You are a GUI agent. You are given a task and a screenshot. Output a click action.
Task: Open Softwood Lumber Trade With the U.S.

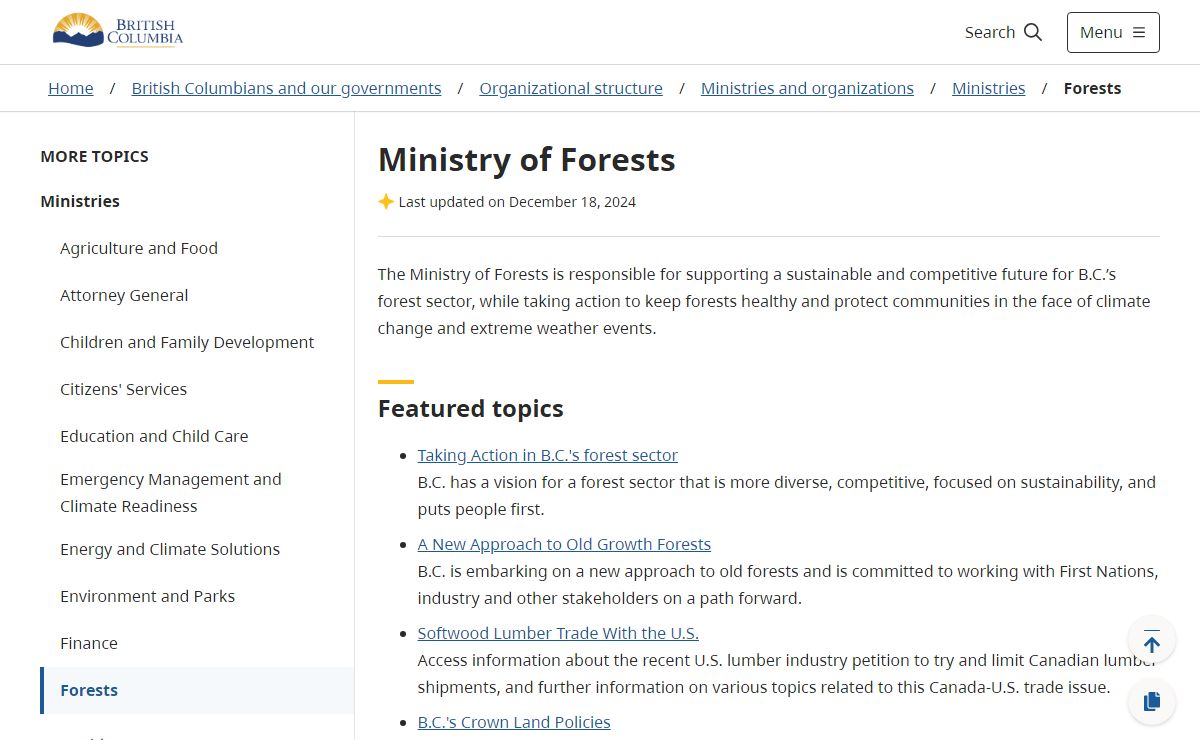coord(558,633)
